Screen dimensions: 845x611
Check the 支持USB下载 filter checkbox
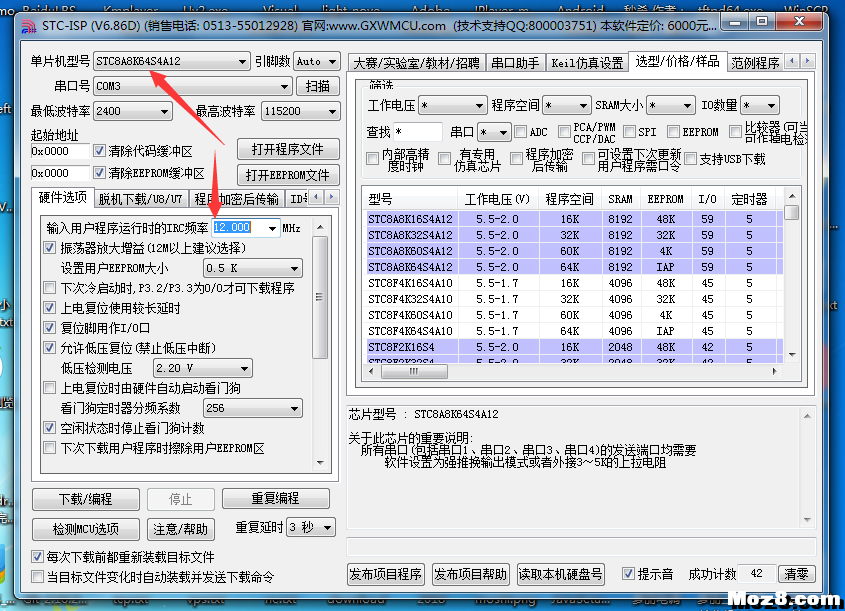(x=690, y=159)
